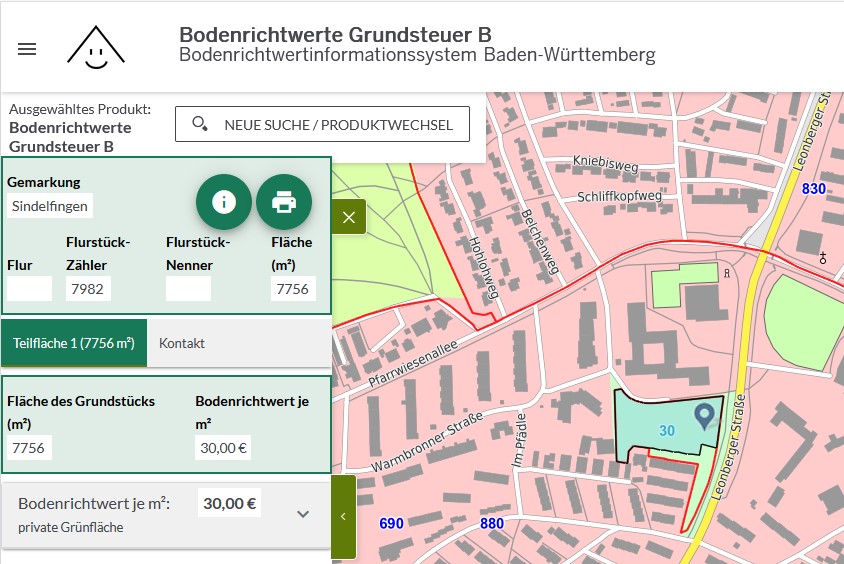Screen dimensions: 844x564
Task: Click the search magnifier icon
Action: click(x=200, y=125)
